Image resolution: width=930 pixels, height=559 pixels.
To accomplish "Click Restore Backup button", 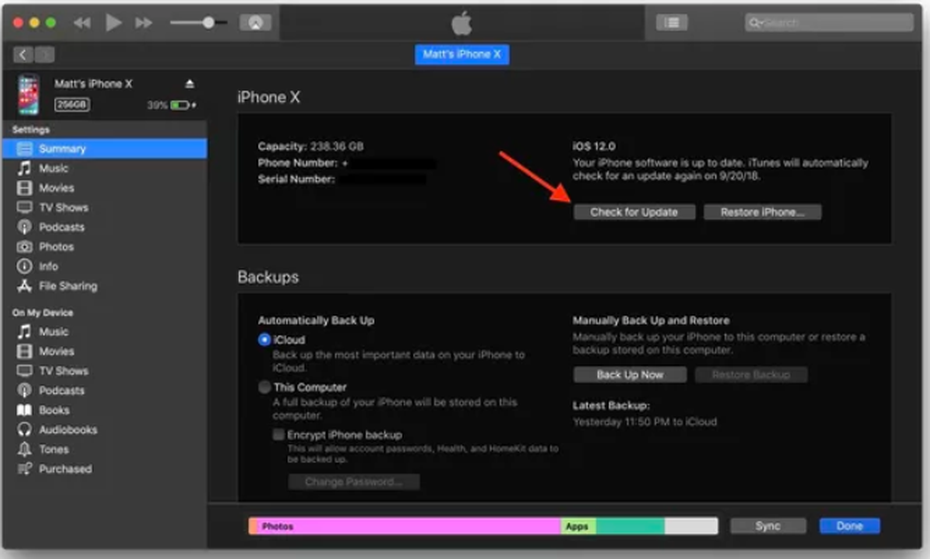I will pos(751,374).
